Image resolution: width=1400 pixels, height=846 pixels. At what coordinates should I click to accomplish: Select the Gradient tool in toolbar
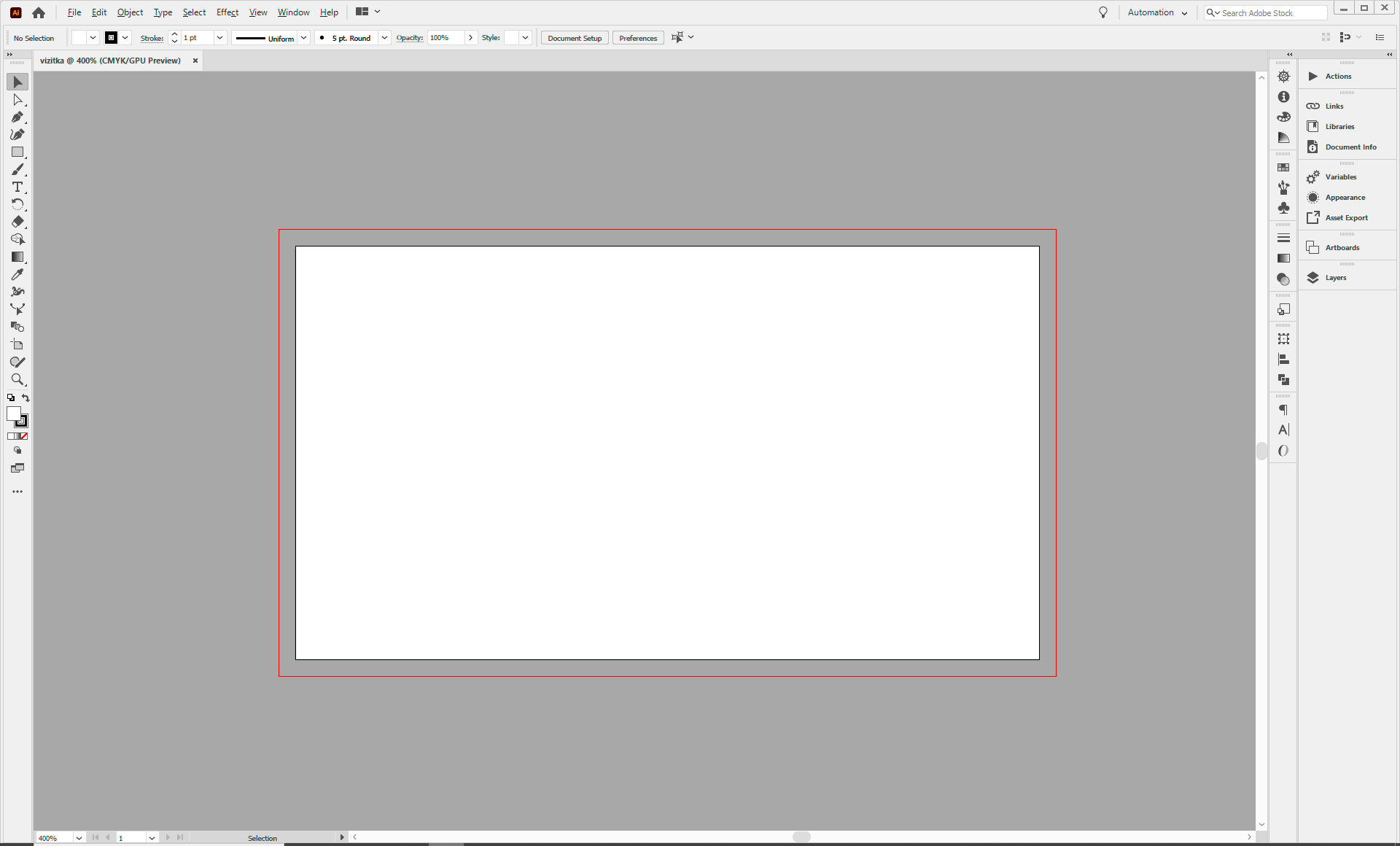tap(17, 257)
